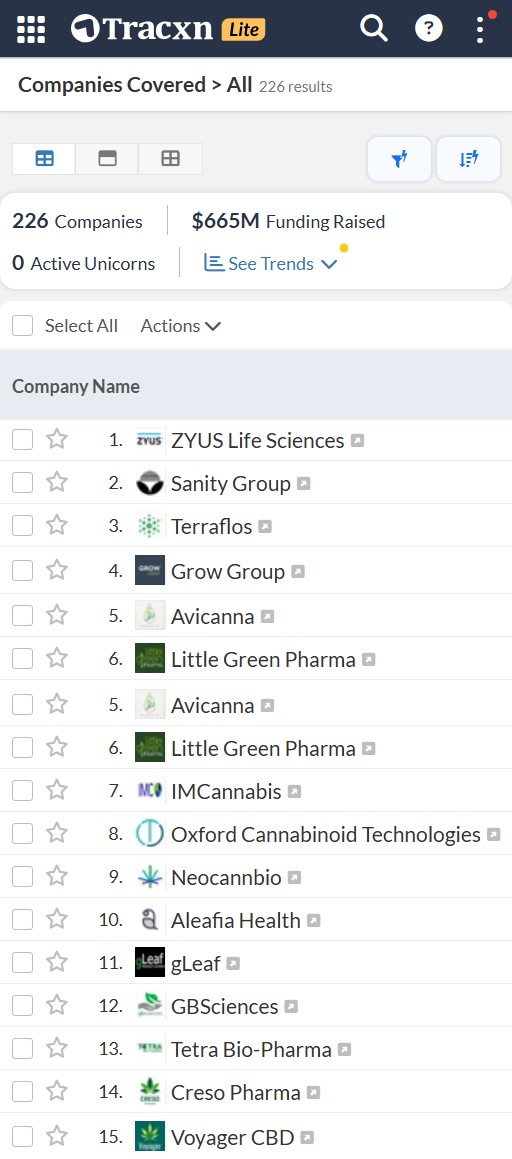Open the Oxford Cannabinoid Technologies company link

pos(326,835)
